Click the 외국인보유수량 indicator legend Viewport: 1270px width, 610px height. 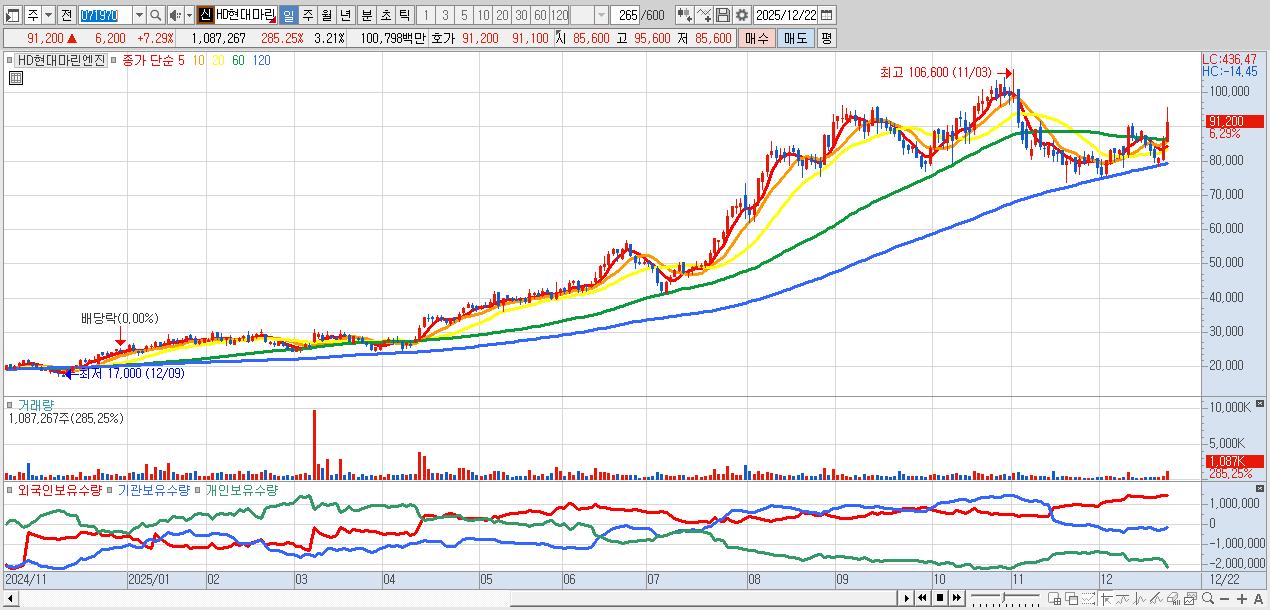click(x=60, y=490)
